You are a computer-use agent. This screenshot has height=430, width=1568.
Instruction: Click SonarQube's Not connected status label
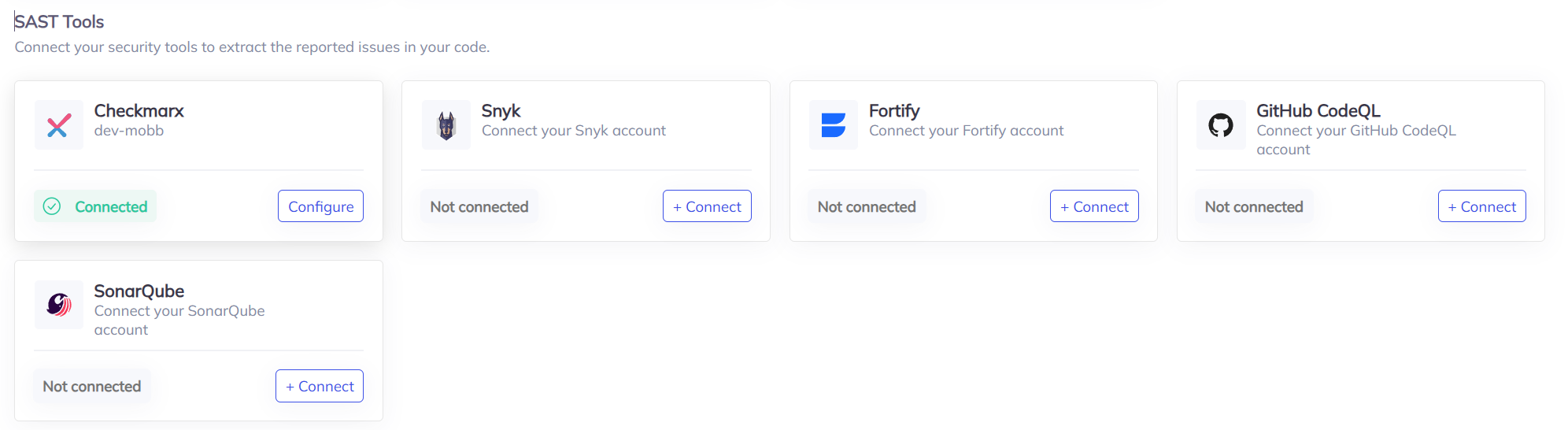coord(92,386)
